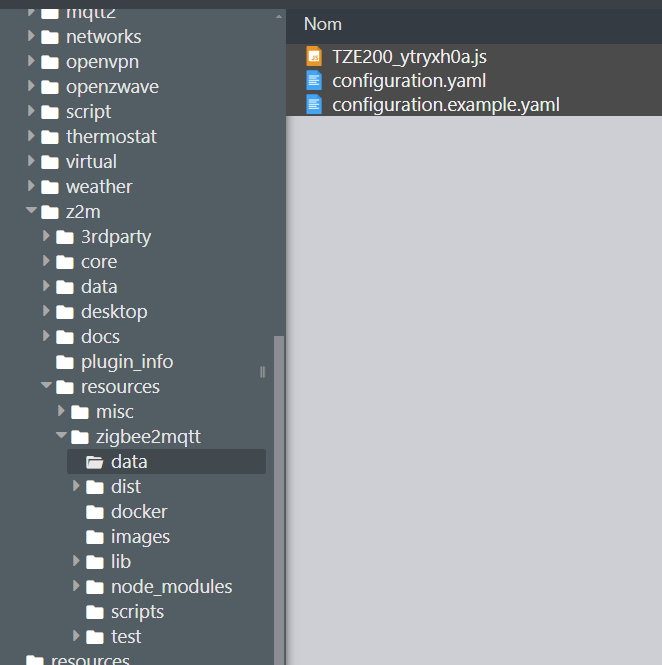This screenshot has width=662, height=665.
Task: Collapse the z2m folder
Action: pos(31,210)
